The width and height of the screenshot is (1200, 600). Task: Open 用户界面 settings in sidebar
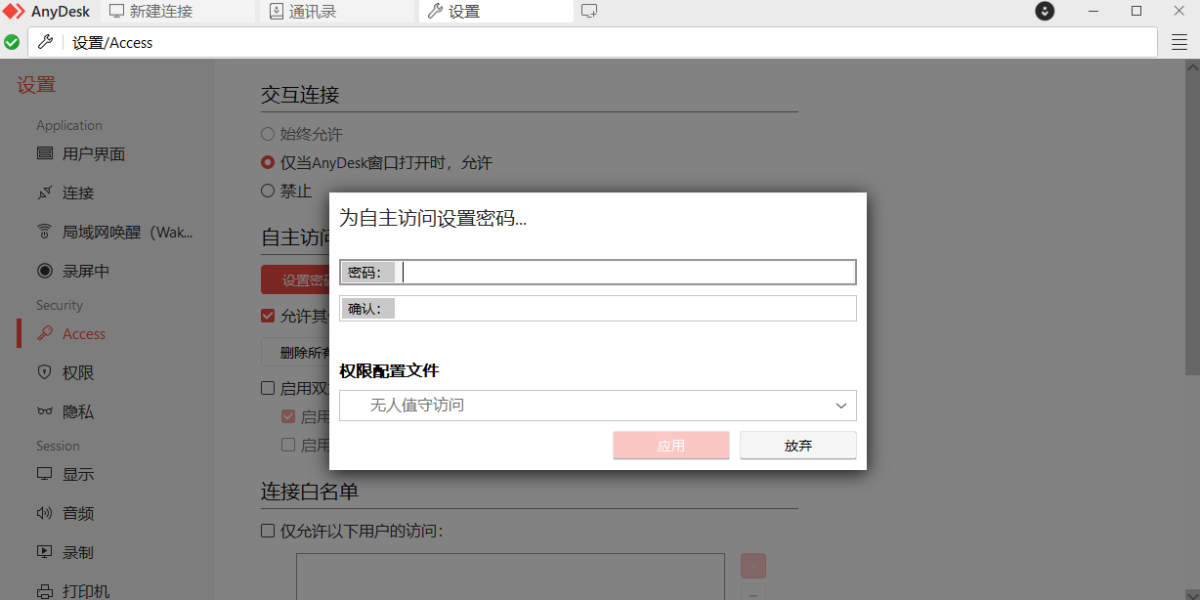click(93, 154)
